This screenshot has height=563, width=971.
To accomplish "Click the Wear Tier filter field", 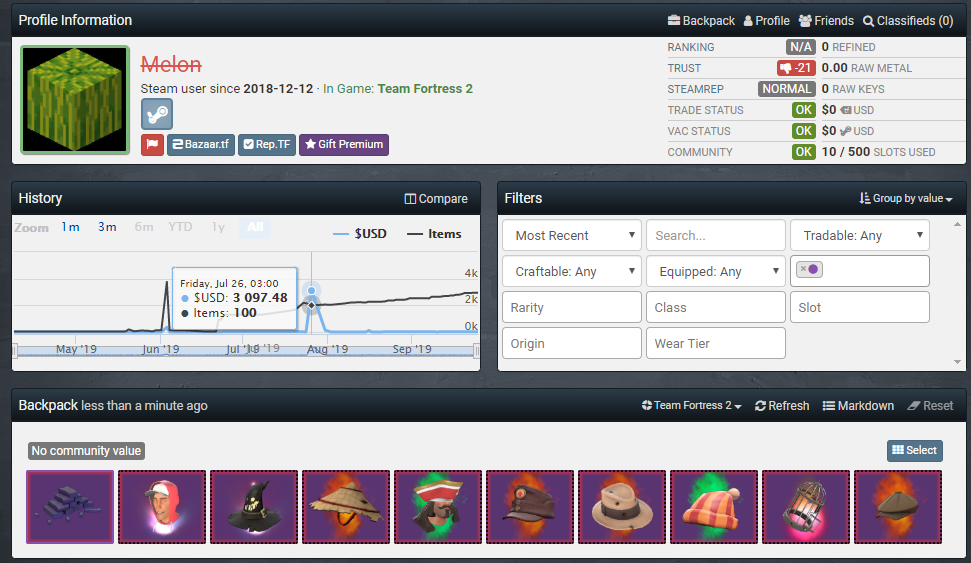I will [716, 343].
